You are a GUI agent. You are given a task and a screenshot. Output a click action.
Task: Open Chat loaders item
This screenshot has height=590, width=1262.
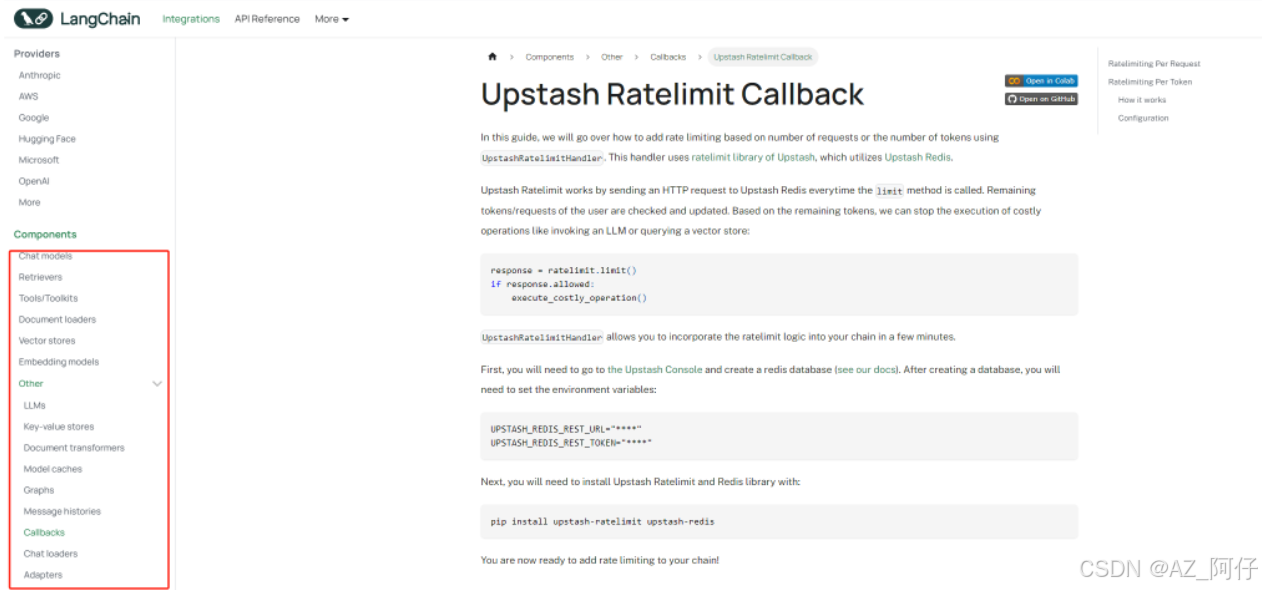[50, 553]
